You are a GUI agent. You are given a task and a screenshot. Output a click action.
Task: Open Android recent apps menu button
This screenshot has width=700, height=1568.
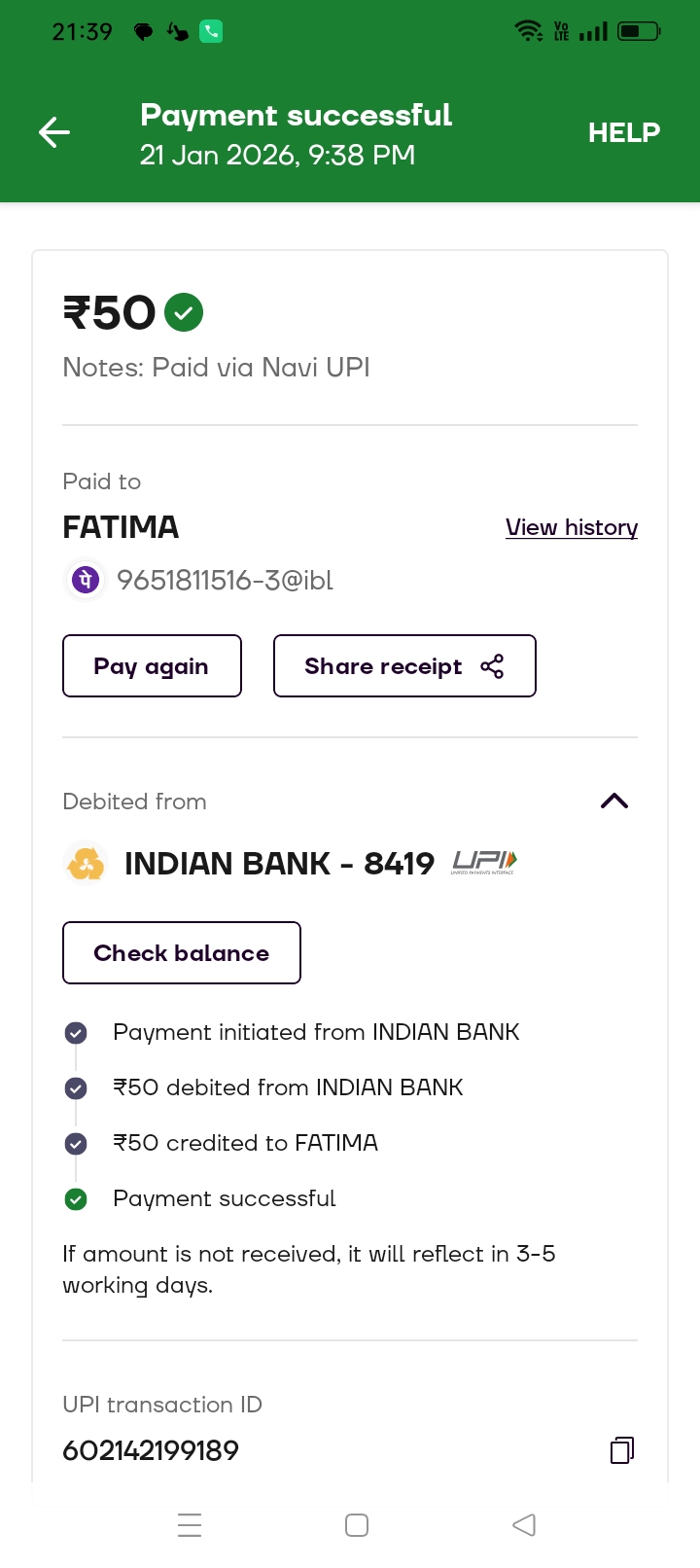(x=190, y=1525)
